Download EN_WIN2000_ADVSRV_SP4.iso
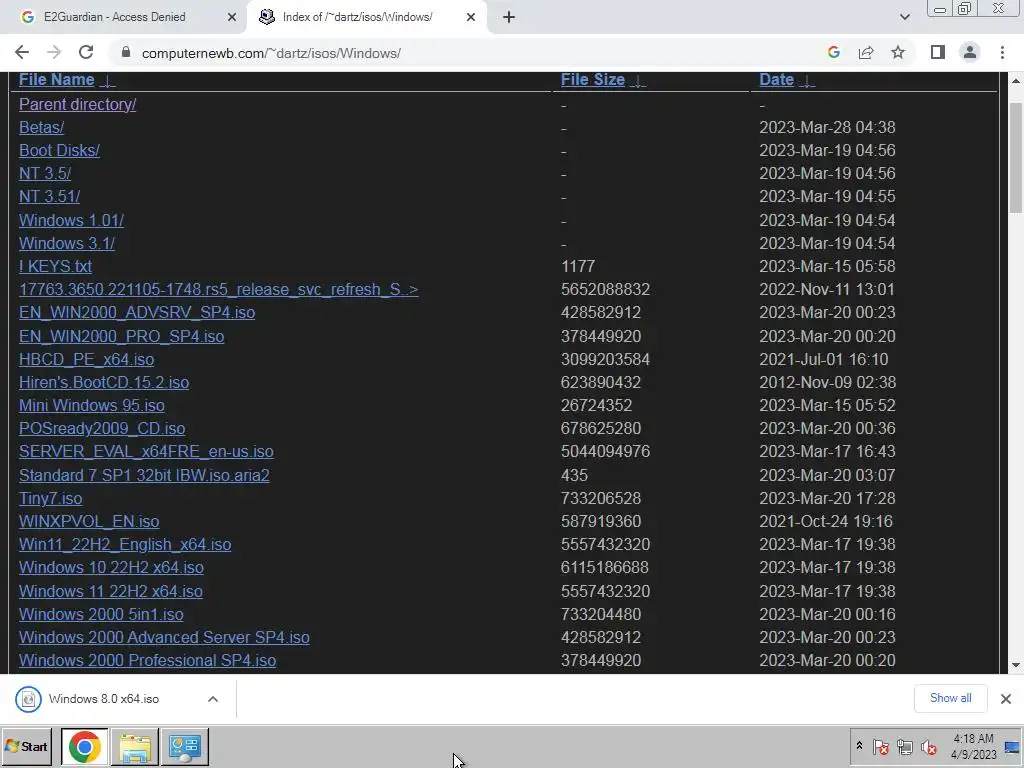1024x768 pixels. [137, 312]
